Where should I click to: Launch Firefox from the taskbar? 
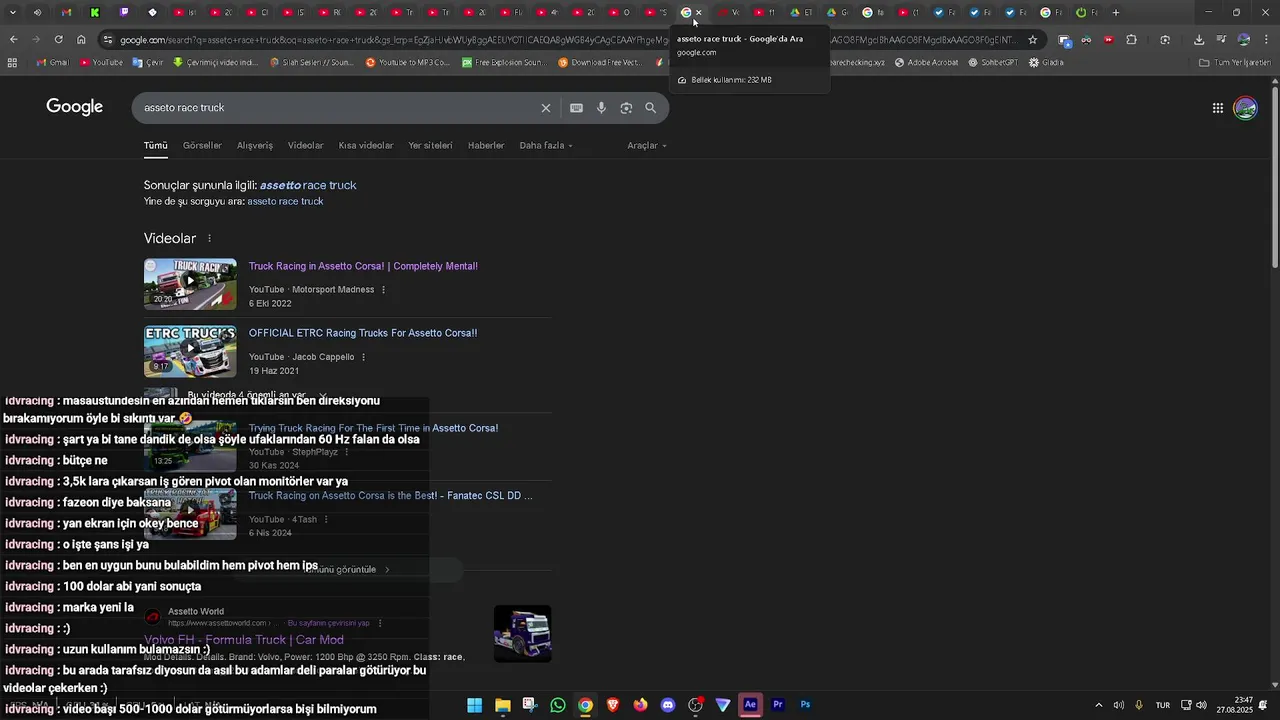(x=640, y=705)
